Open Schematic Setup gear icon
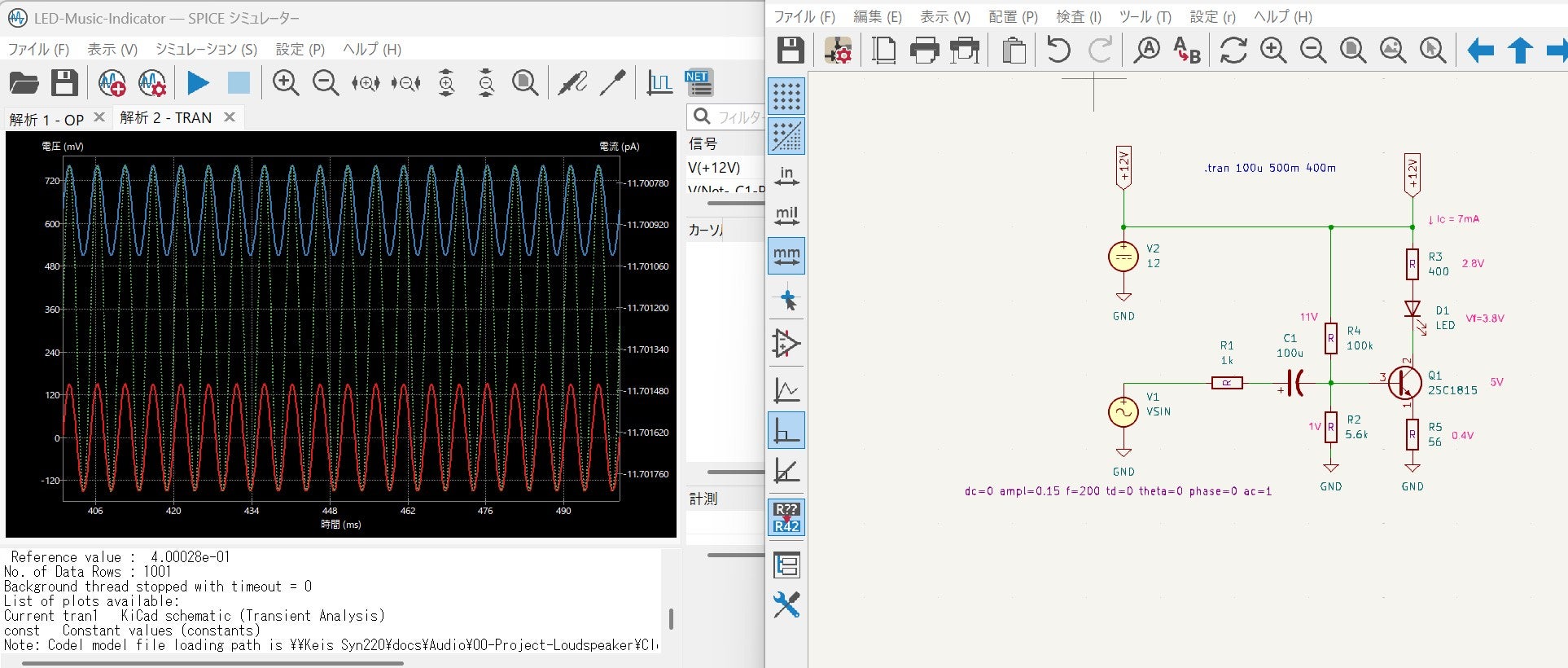 click(x=838, y=51)
